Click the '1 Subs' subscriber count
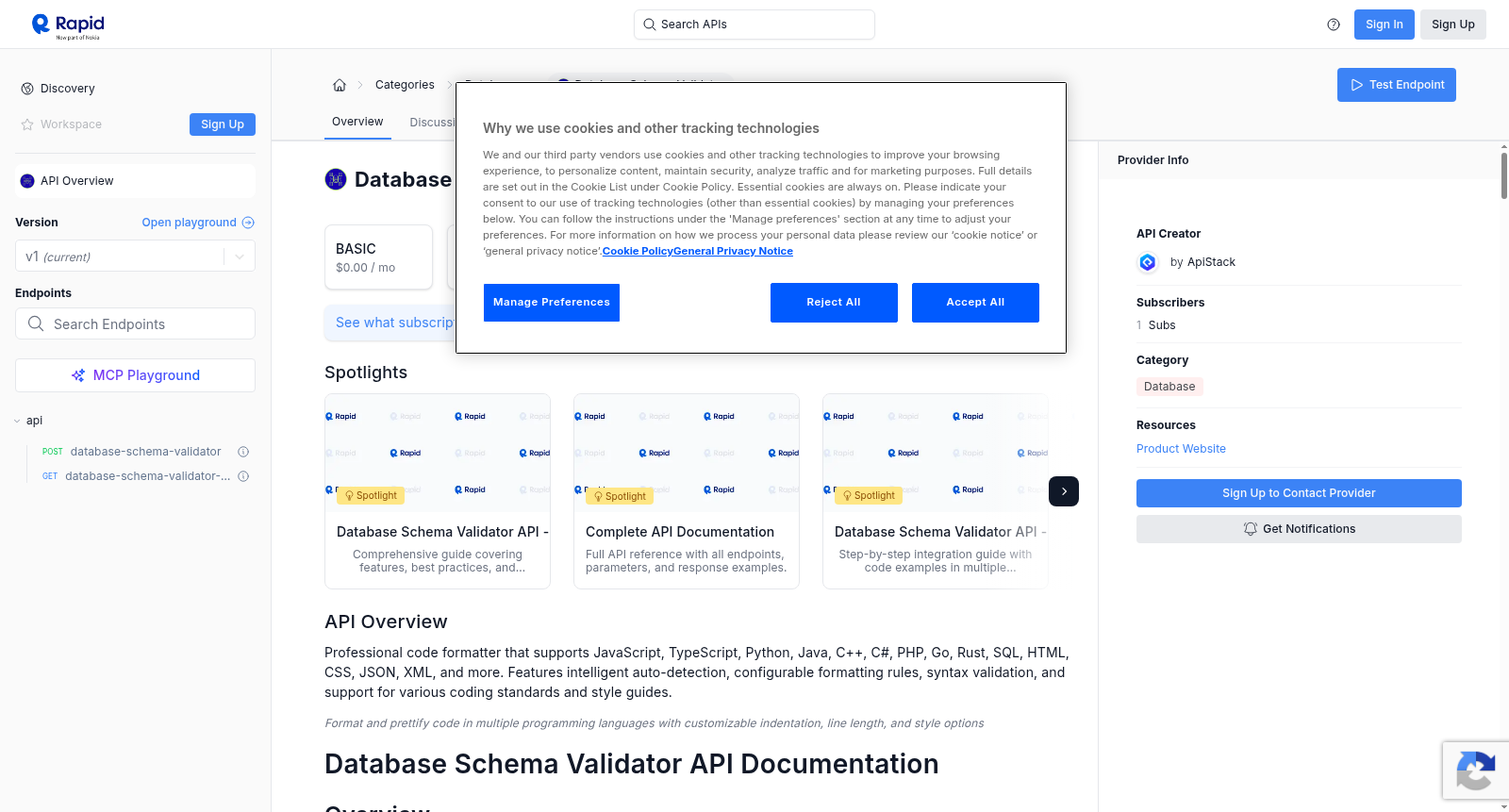This screenshot has height=812, width=1509. 1156,325
